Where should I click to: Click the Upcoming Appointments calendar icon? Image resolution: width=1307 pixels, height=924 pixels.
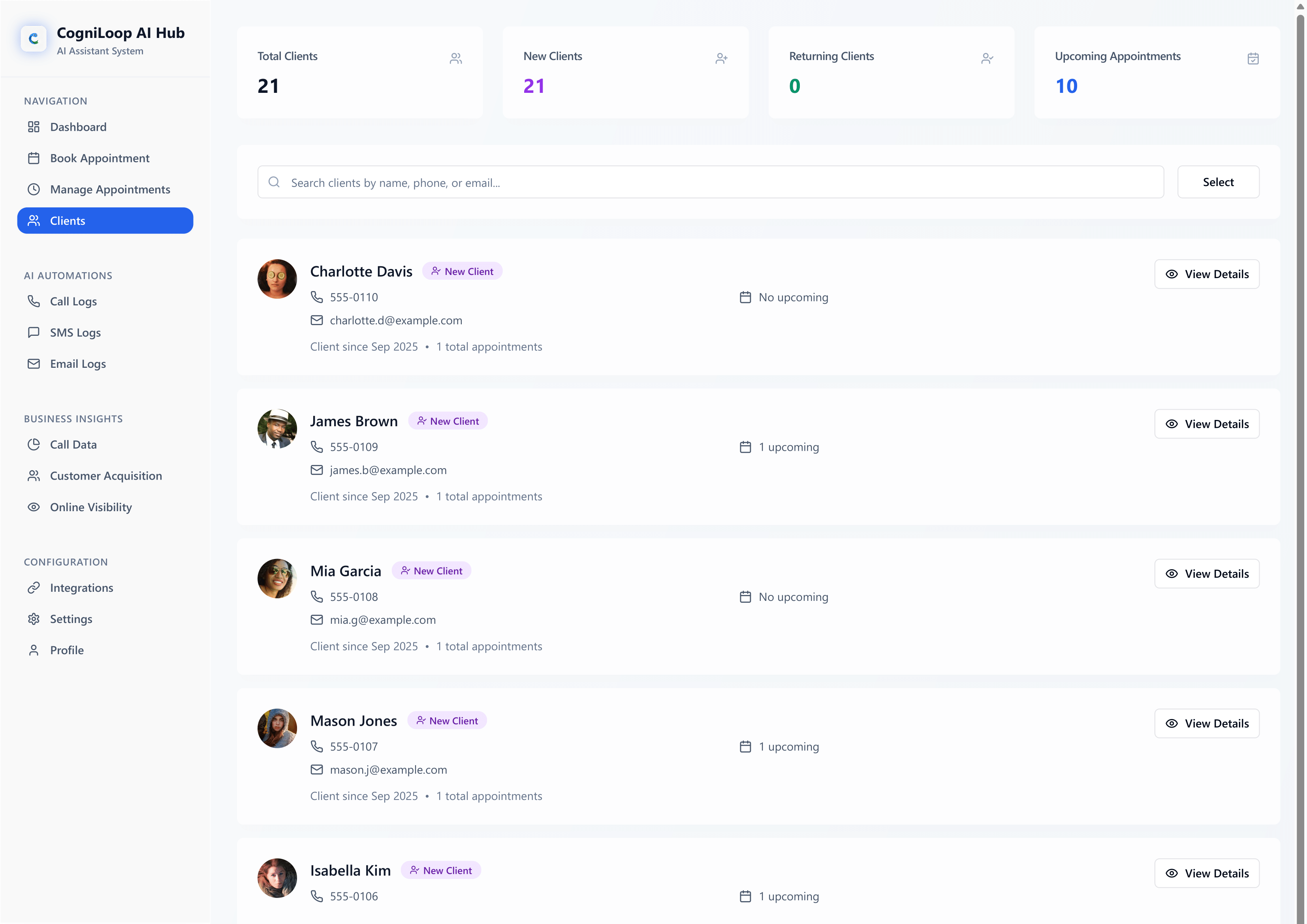1252,58
